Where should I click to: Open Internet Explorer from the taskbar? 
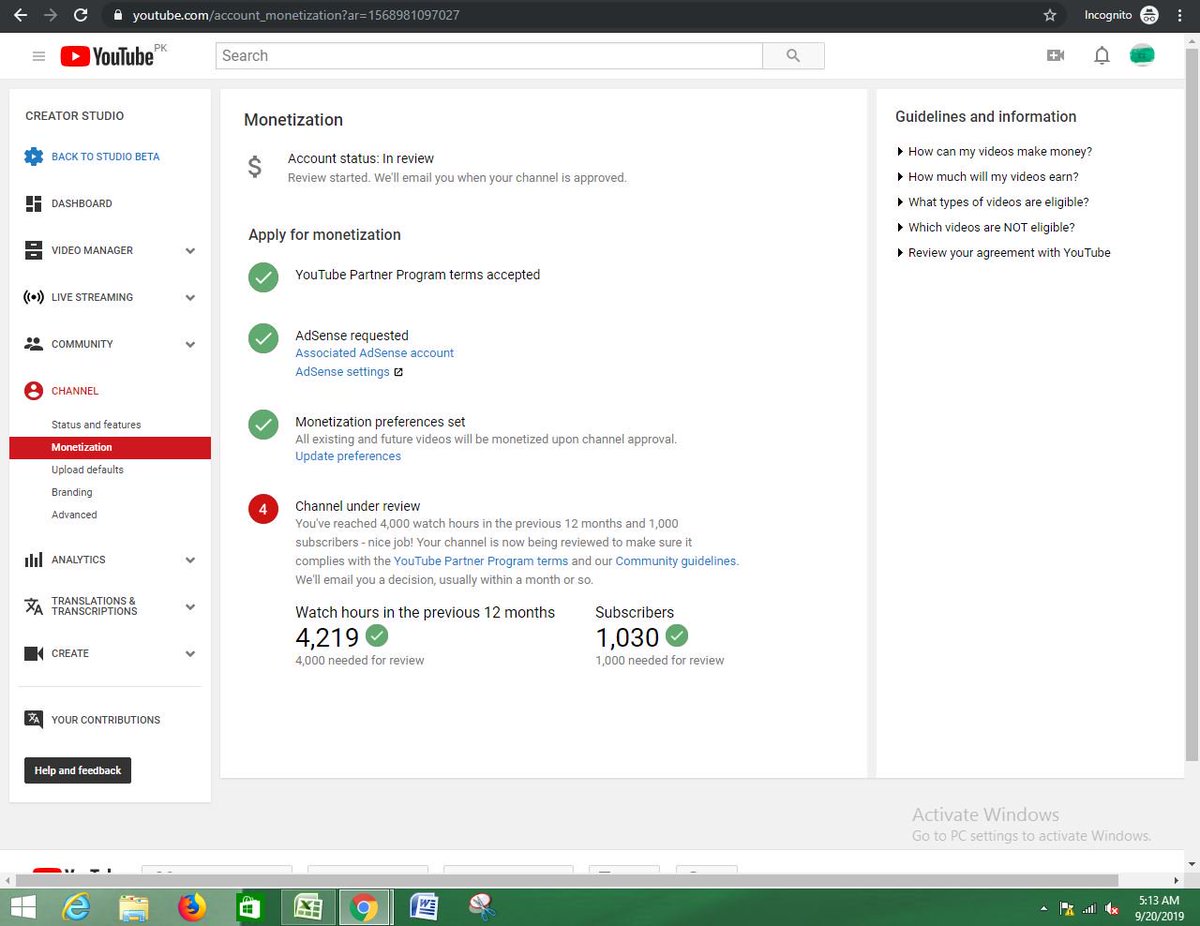point(74,907)
